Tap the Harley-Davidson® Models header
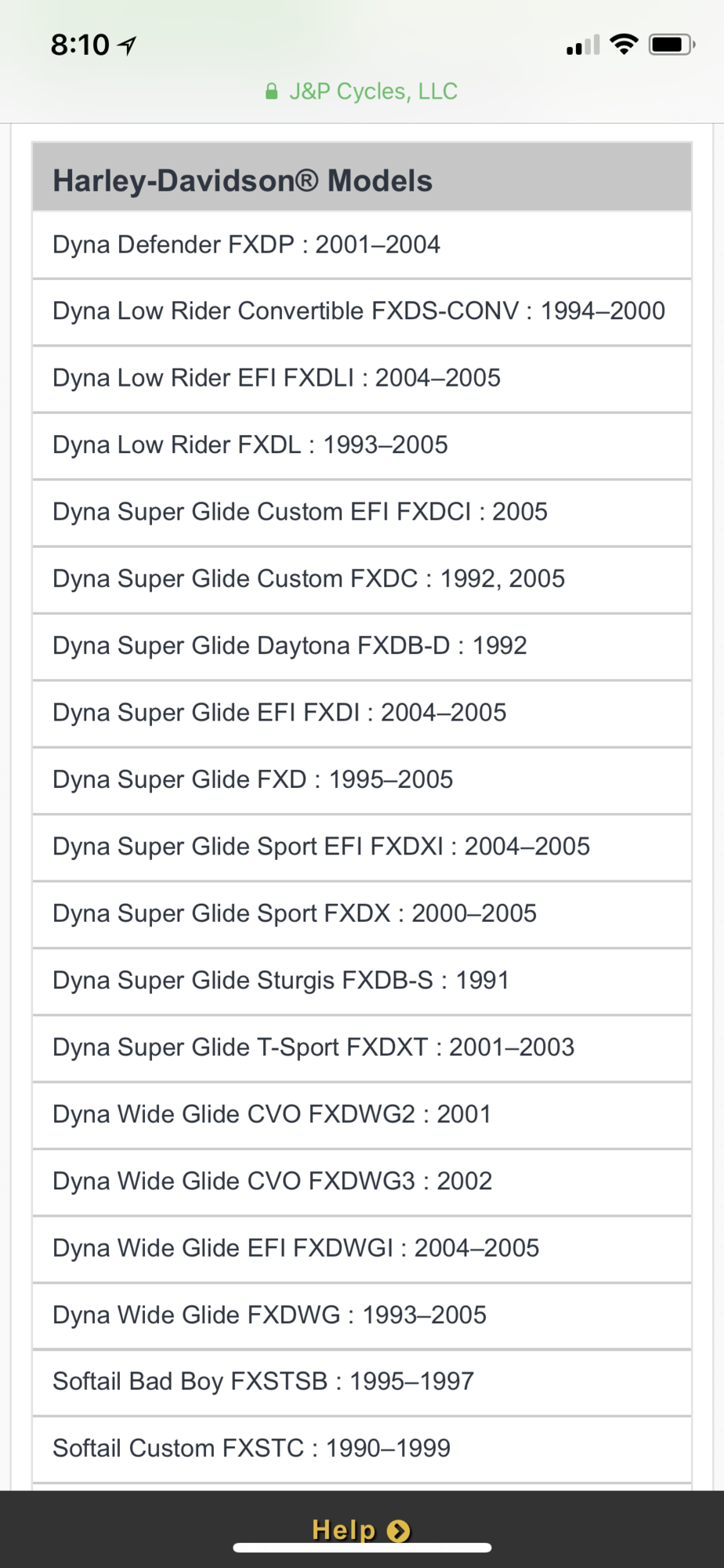This screenshot has width=724, height=1568. pos(242,180)
